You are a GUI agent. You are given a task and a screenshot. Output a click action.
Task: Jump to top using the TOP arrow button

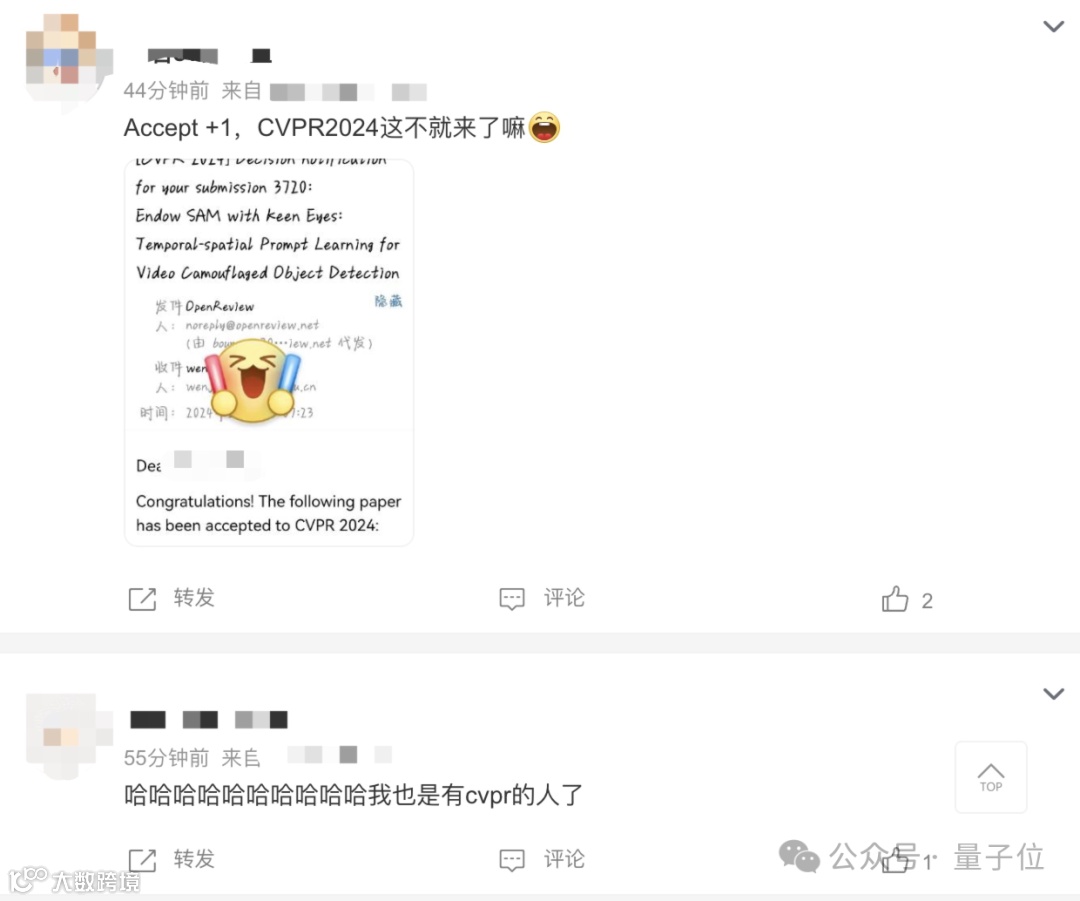[990, 777]
